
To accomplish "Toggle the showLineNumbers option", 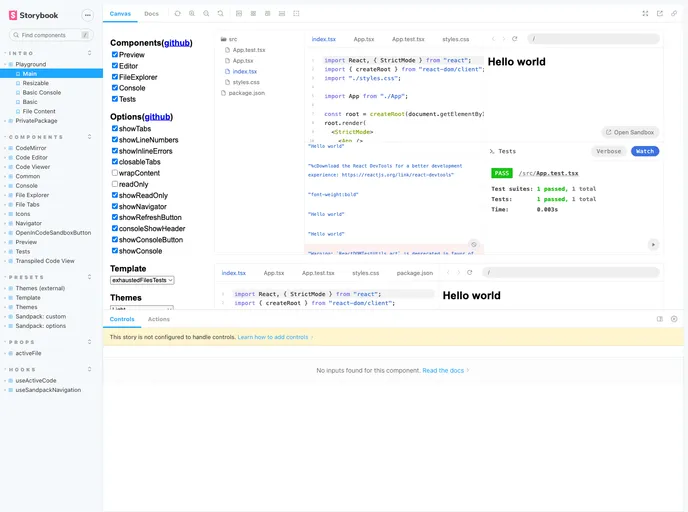I will tap(115, 140).
